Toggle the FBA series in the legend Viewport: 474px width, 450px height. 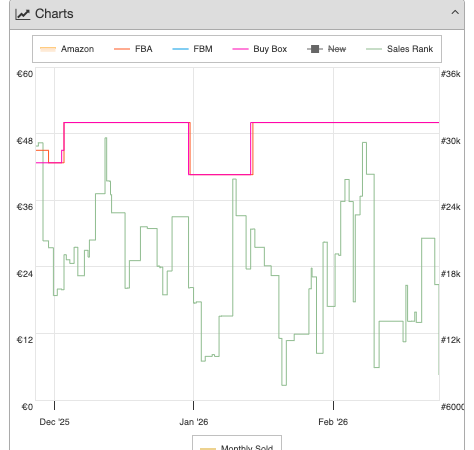tap(133, 49)
